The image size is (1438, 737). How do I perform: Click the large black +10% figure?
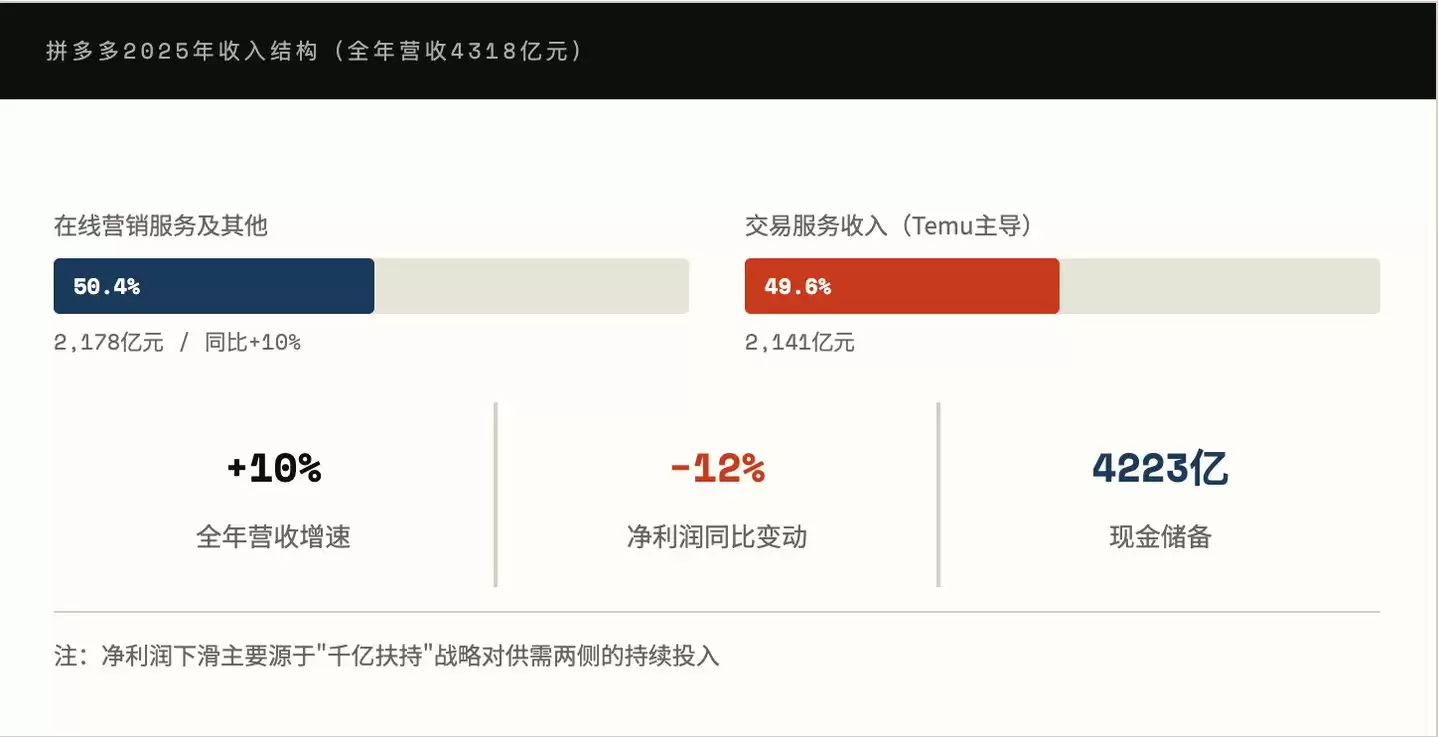(274, 468)
